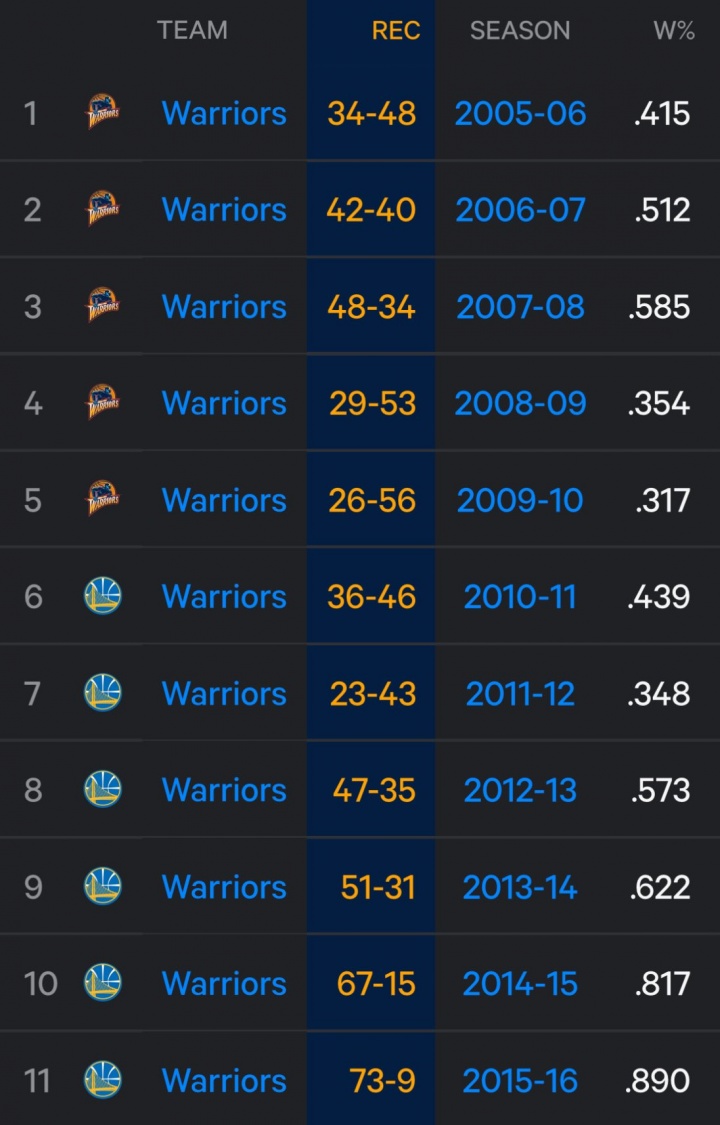Open the 2011-12 season link
Viewport: 720px width, 1125px height.
[x=520, y=693]
